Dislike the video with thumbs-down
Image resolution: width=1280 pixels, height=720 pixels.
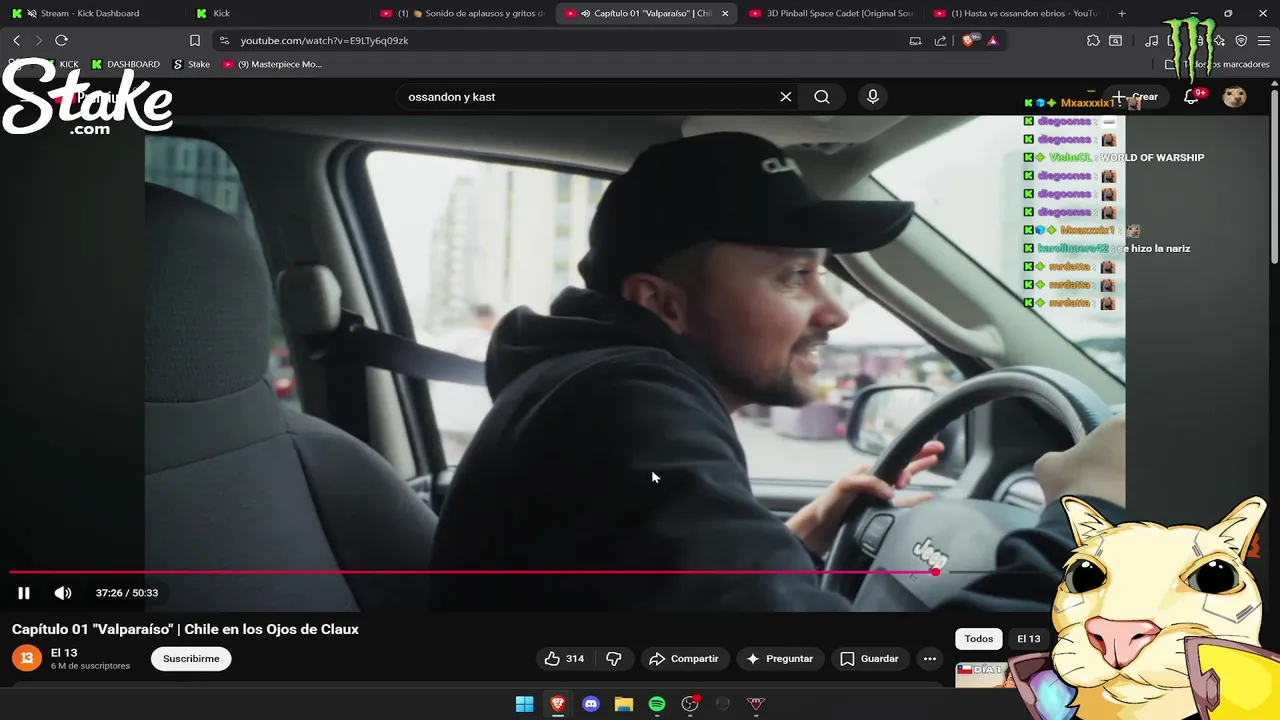(x=614, y=659)
